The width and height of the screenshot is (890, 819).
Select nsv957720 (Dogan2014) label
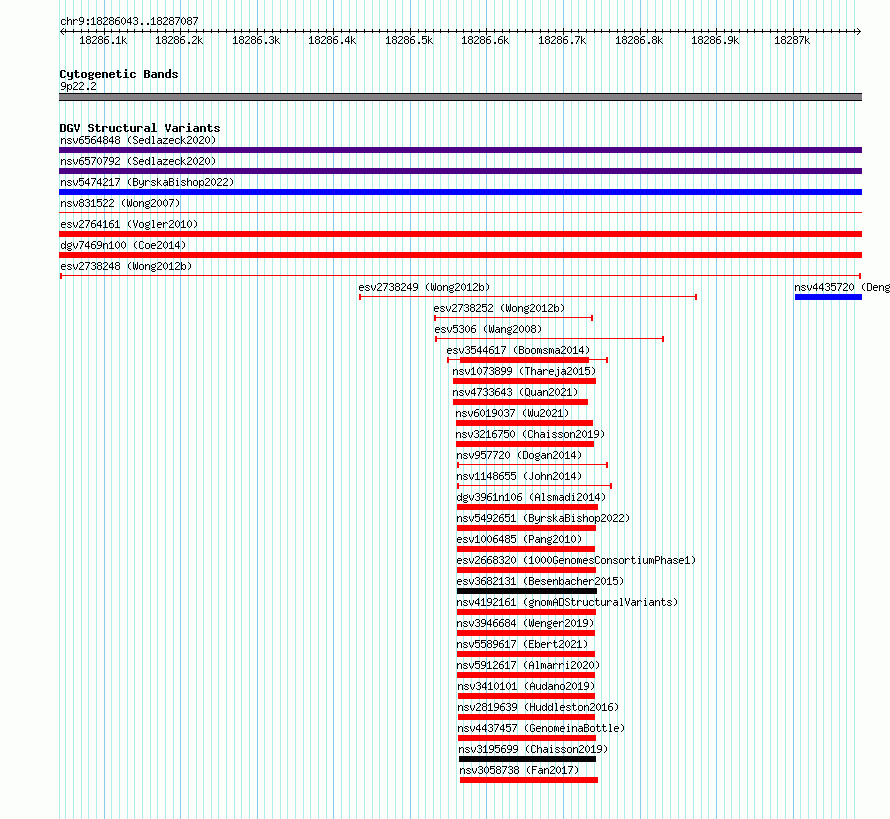tap(519, 455)
